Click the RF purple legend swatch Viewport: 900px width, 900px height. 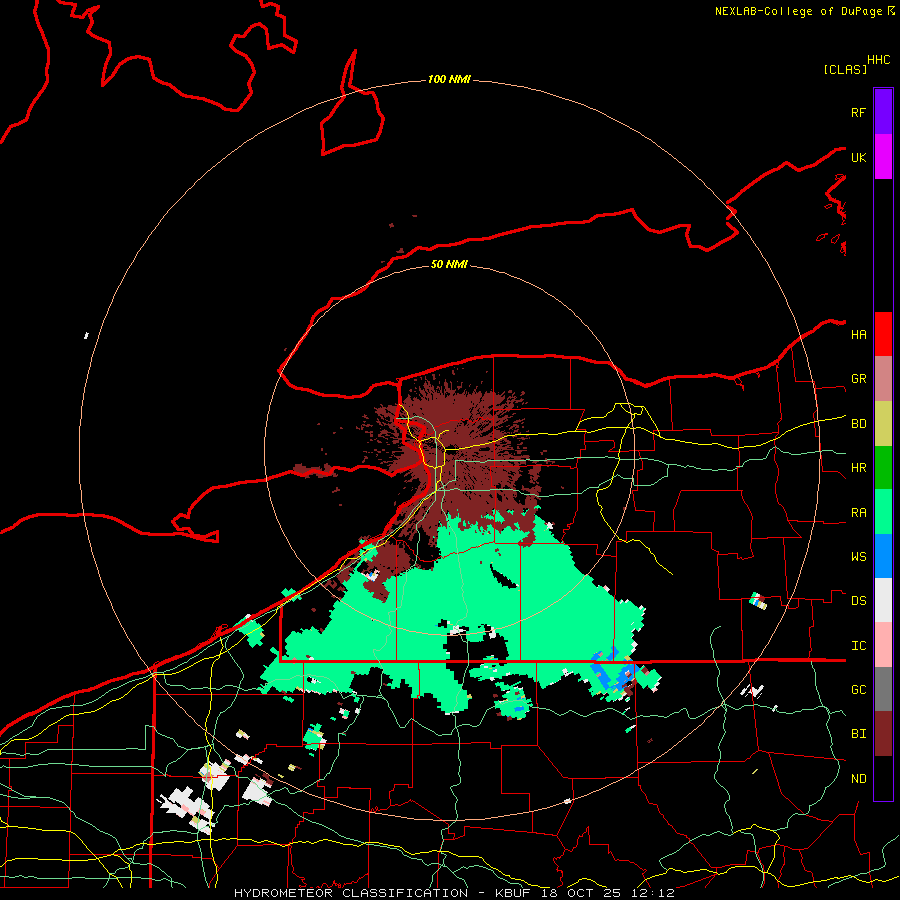[883, 111]
